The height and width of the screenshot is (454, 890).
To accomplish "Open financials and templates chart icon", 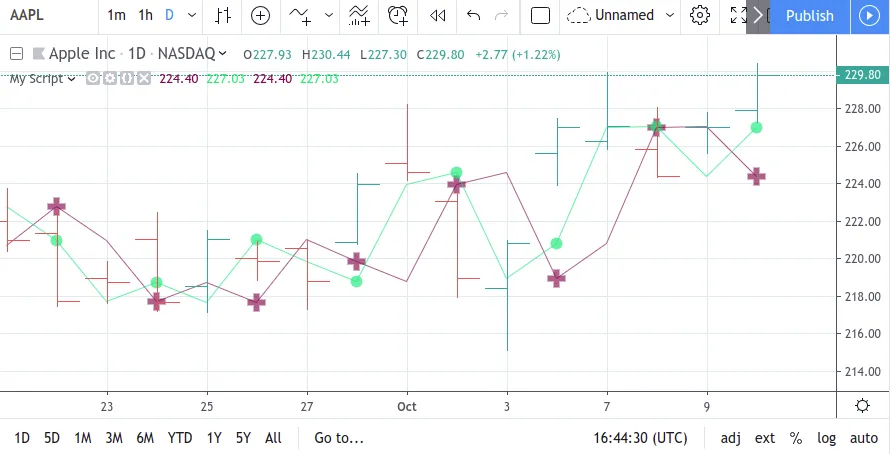I will (x=358, y=15).
